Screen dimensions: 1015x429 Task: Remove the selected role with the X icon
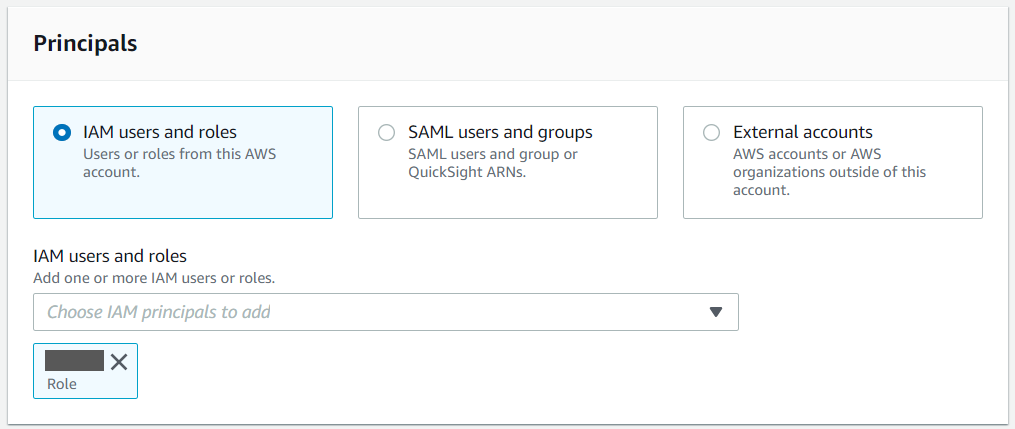tap(119, 362)
